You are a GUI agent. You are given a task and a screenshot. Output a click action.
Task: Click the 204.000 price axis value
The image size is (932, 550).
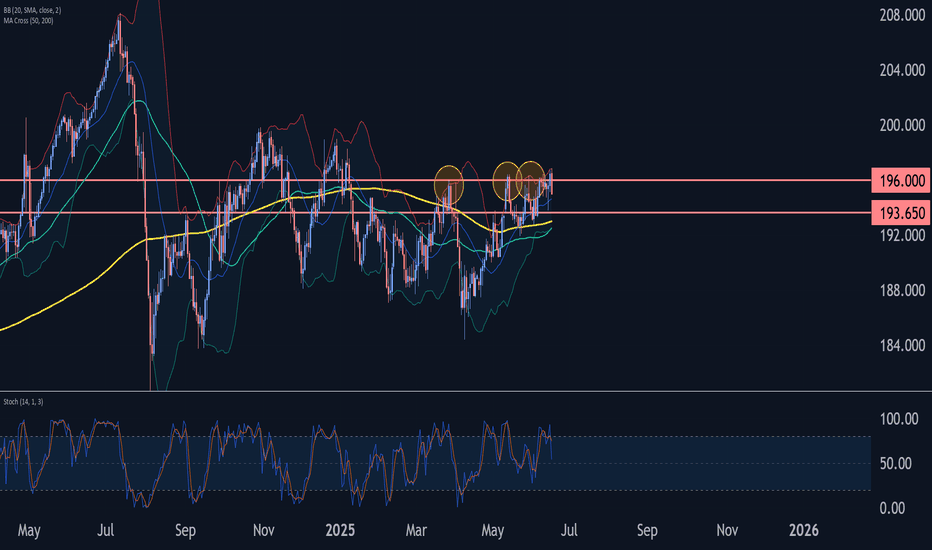(x=902, y=70)
